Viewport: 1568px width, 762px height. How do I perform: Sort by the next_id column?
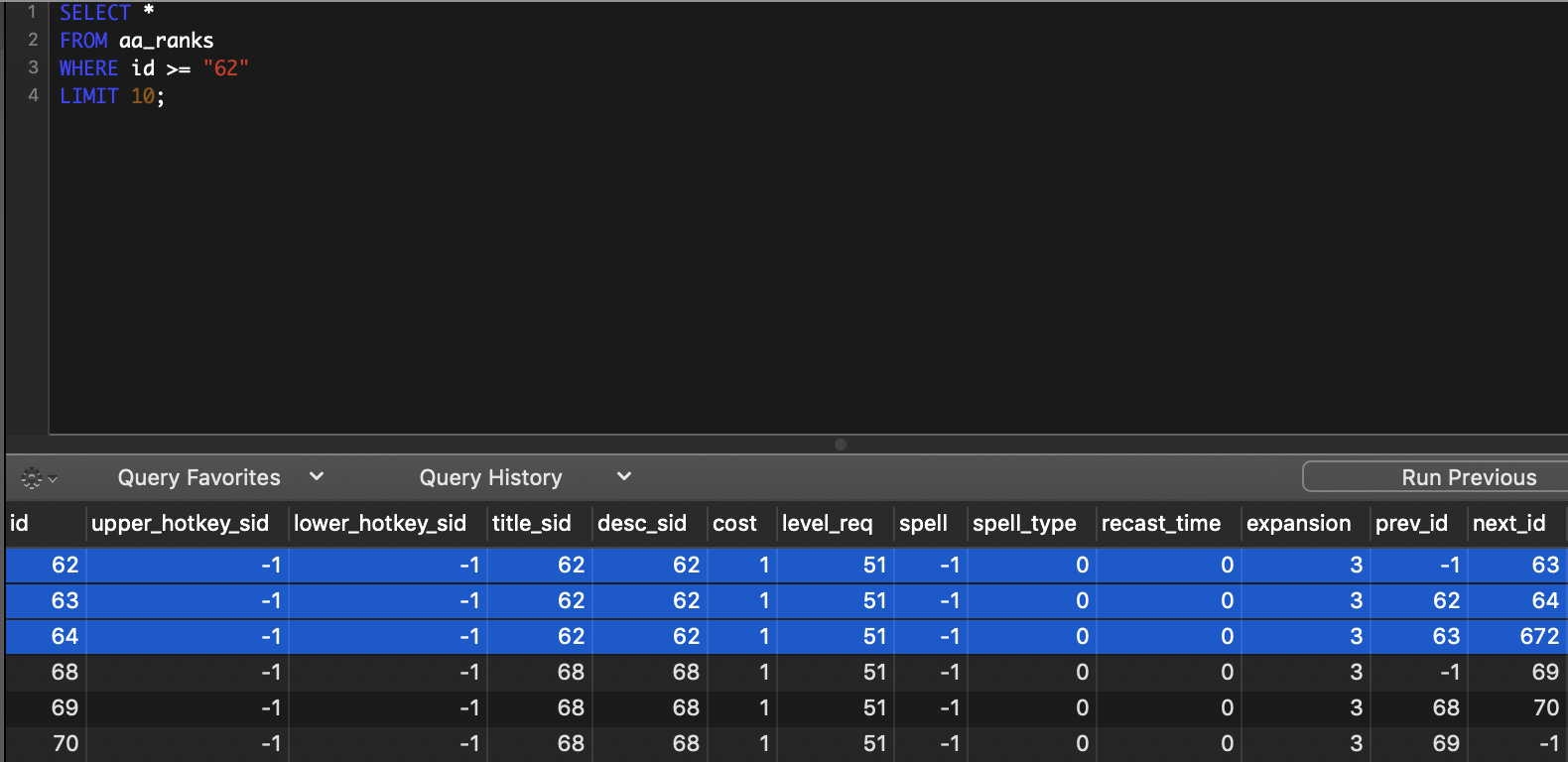pos(1508,523)
